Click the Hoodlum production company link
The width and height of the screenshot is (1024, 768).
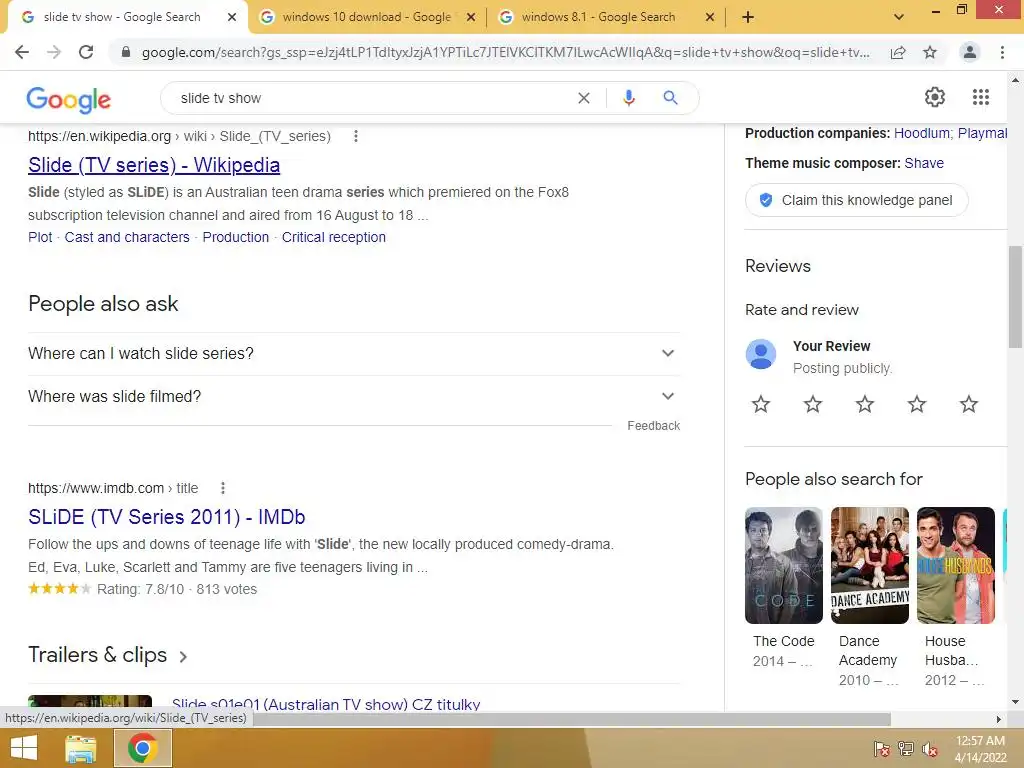[x=921, y=133]
